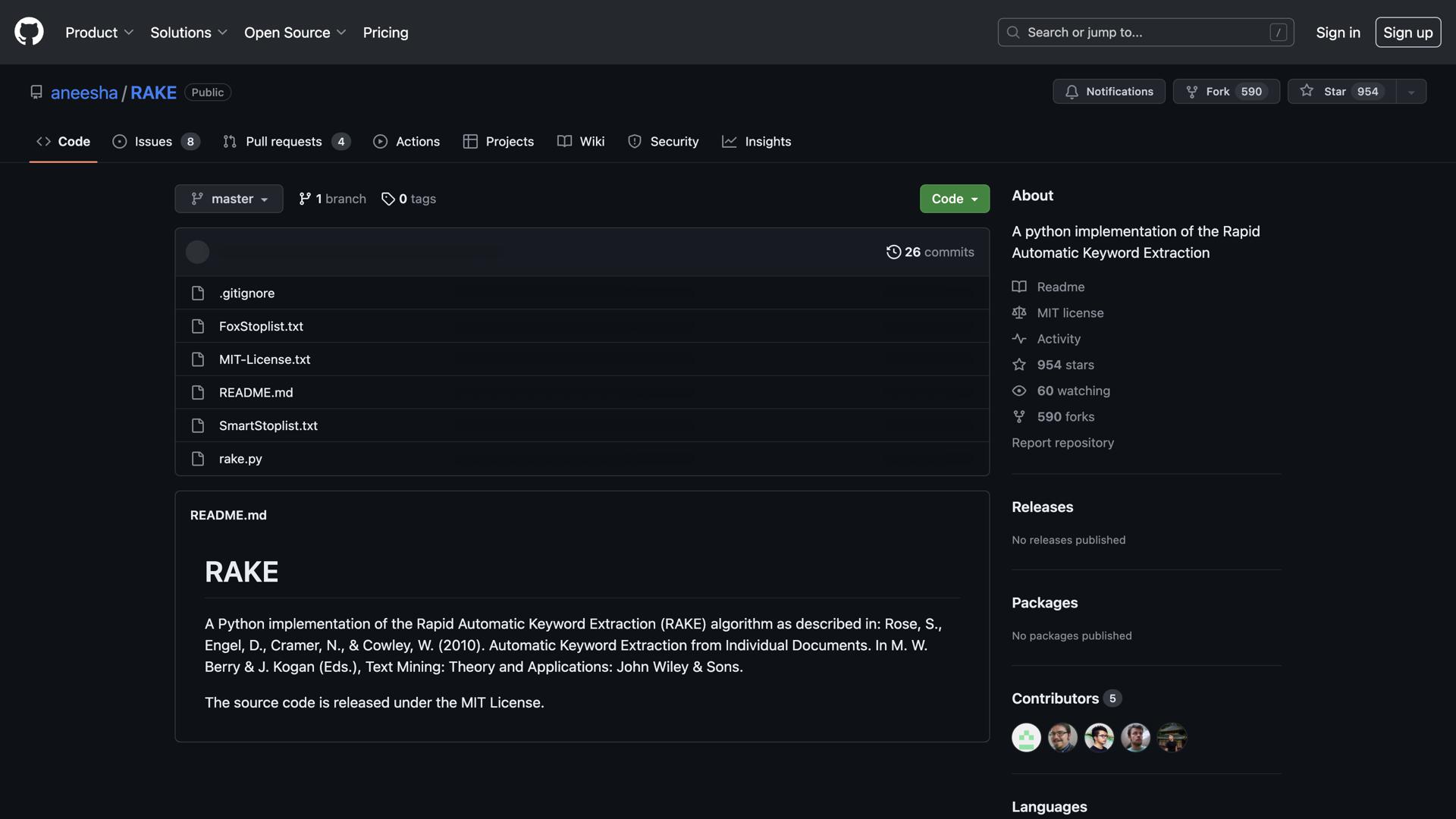Open the MIT license link

tap(1069, 312)
